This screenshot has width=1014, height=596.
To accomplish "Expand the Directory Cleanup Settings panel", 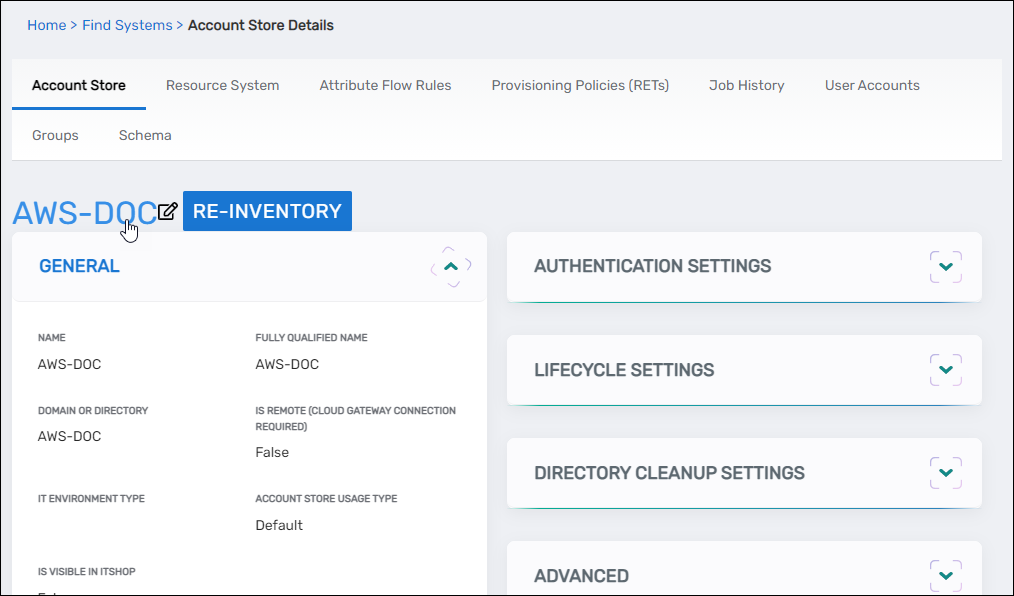I will pyautogui.click(x=945, y=473).
